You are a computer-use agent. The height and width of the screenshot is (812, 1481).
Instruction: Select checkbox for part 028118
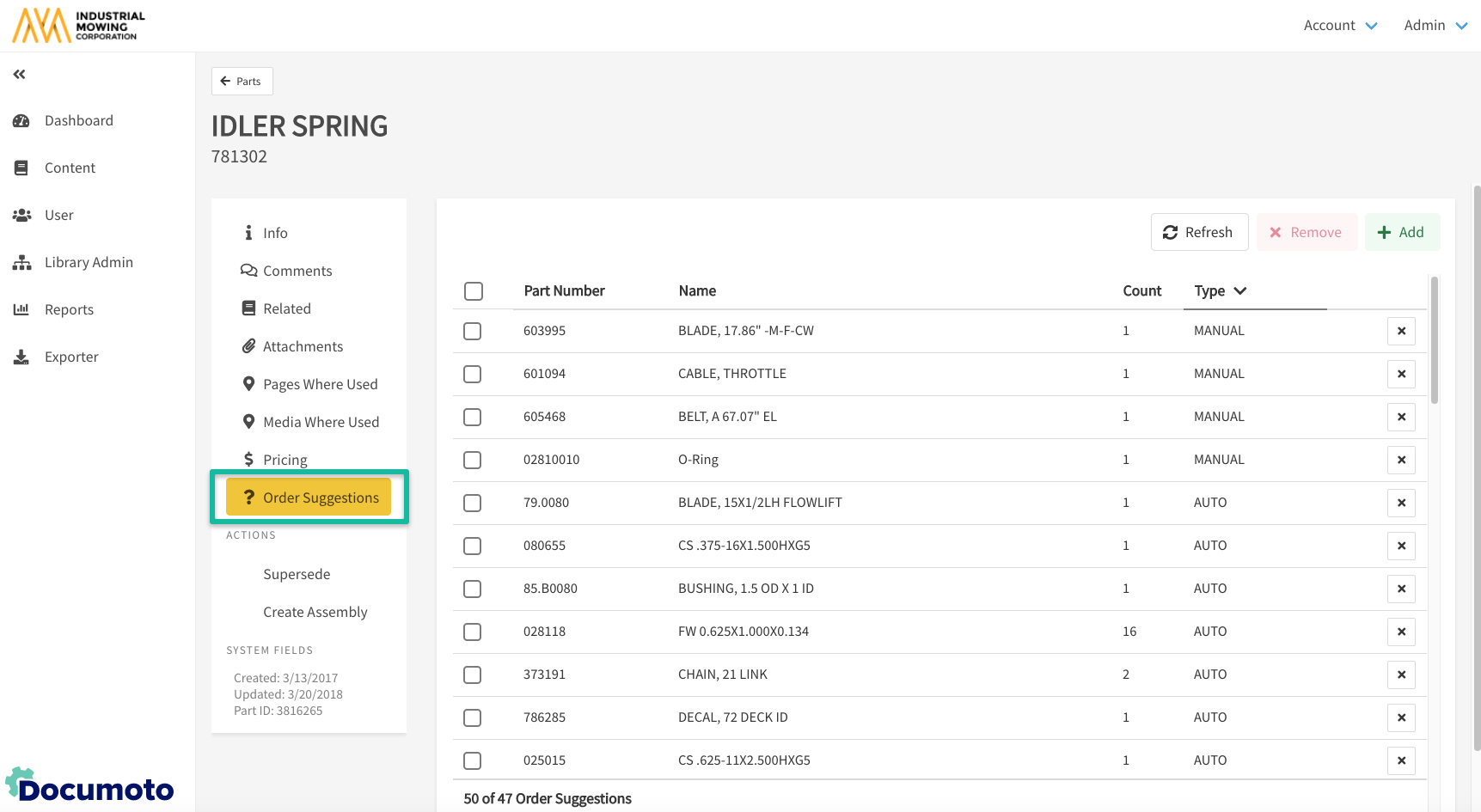click(473, 632)
